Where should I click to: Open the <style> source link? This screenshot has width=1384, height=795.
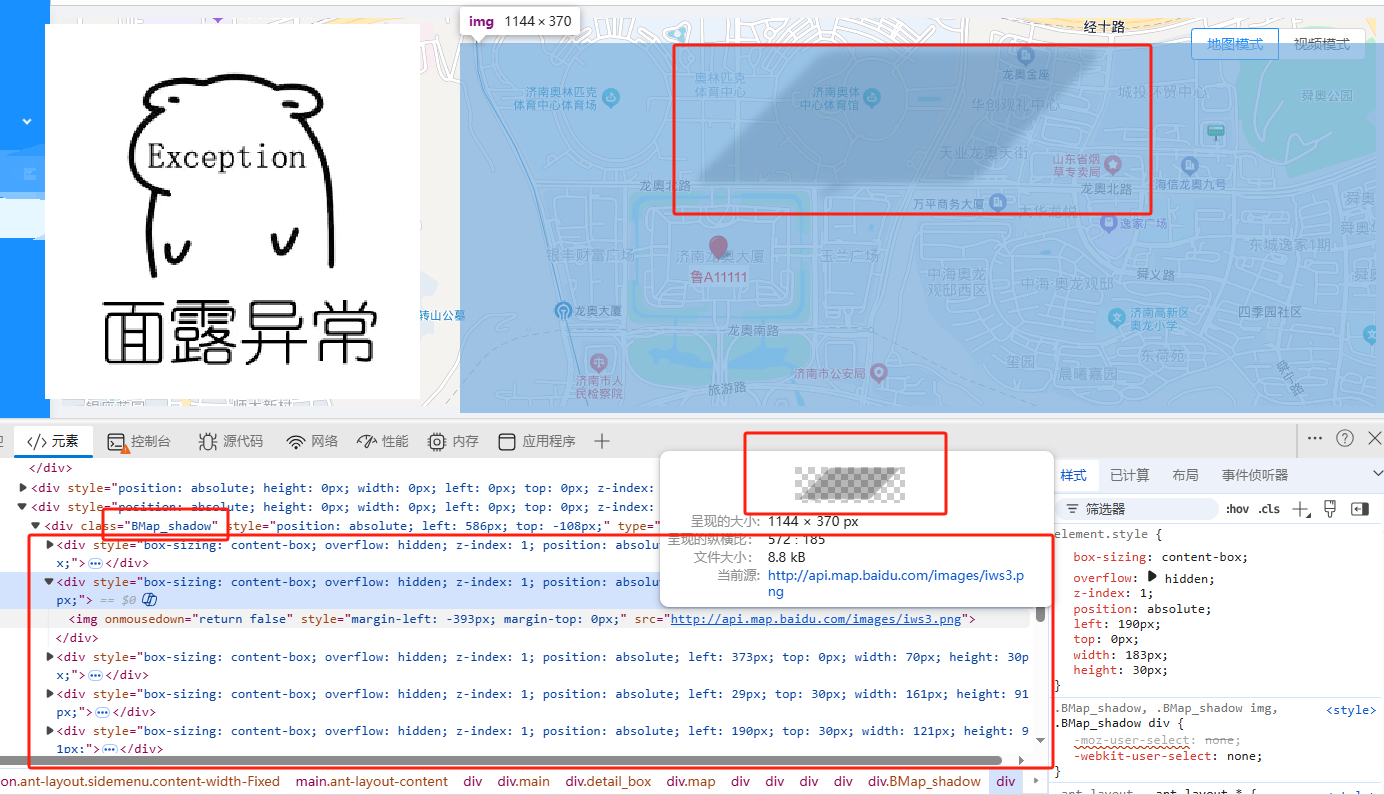(x=1351, y=710)
